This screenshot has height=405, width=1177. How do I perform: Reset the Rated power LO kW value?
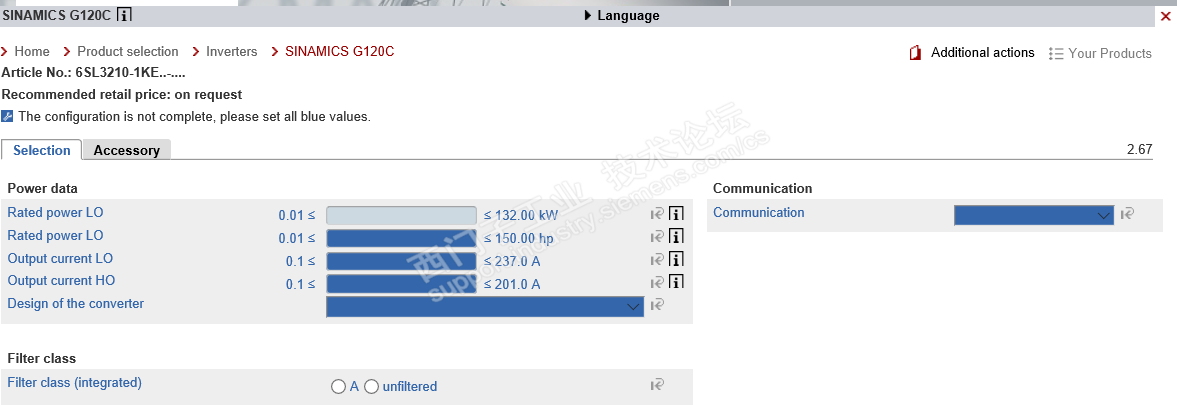[x=658, y=214]
